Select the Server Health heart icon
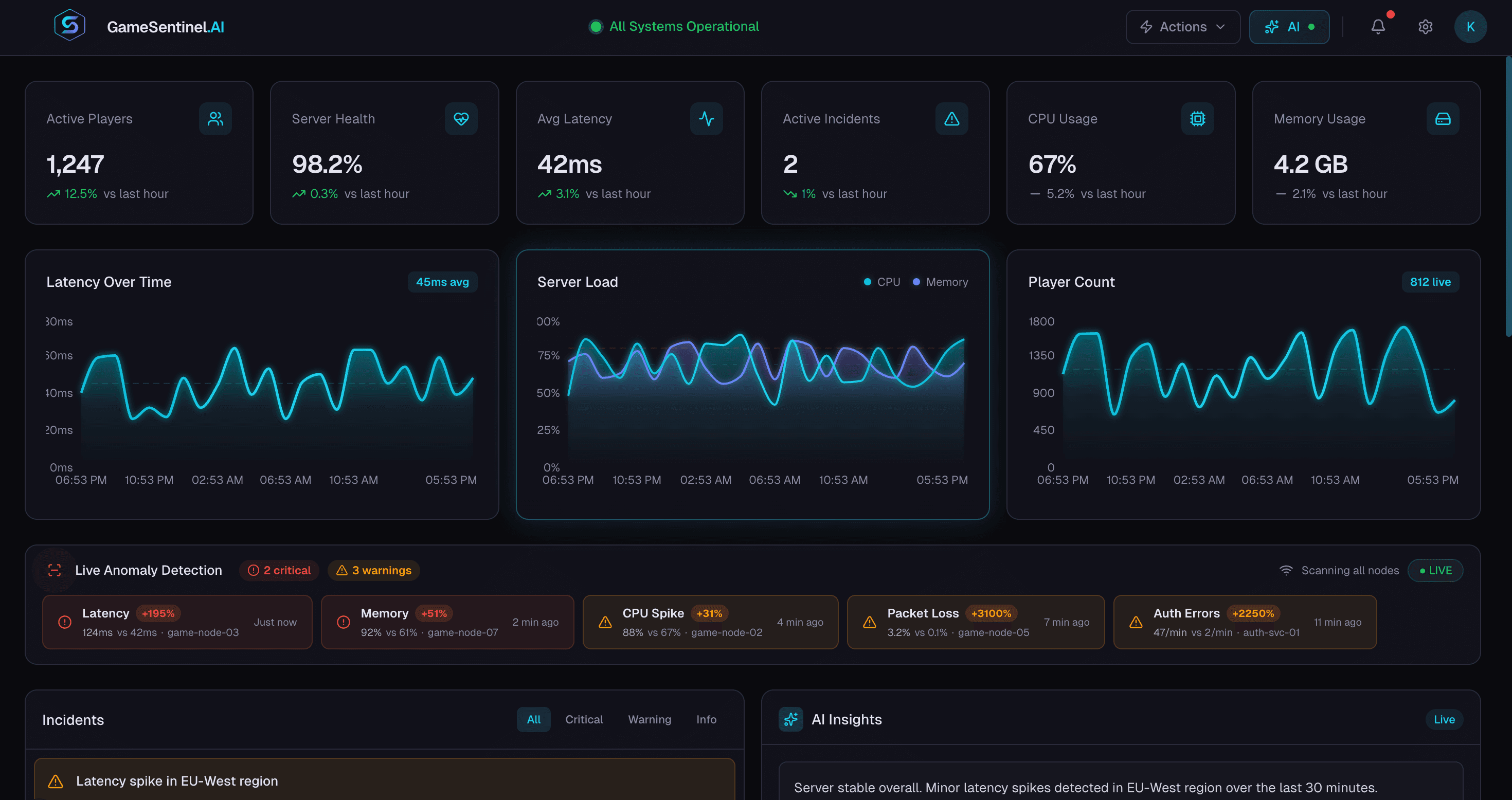1512x800 pixels. pos(461,119)
